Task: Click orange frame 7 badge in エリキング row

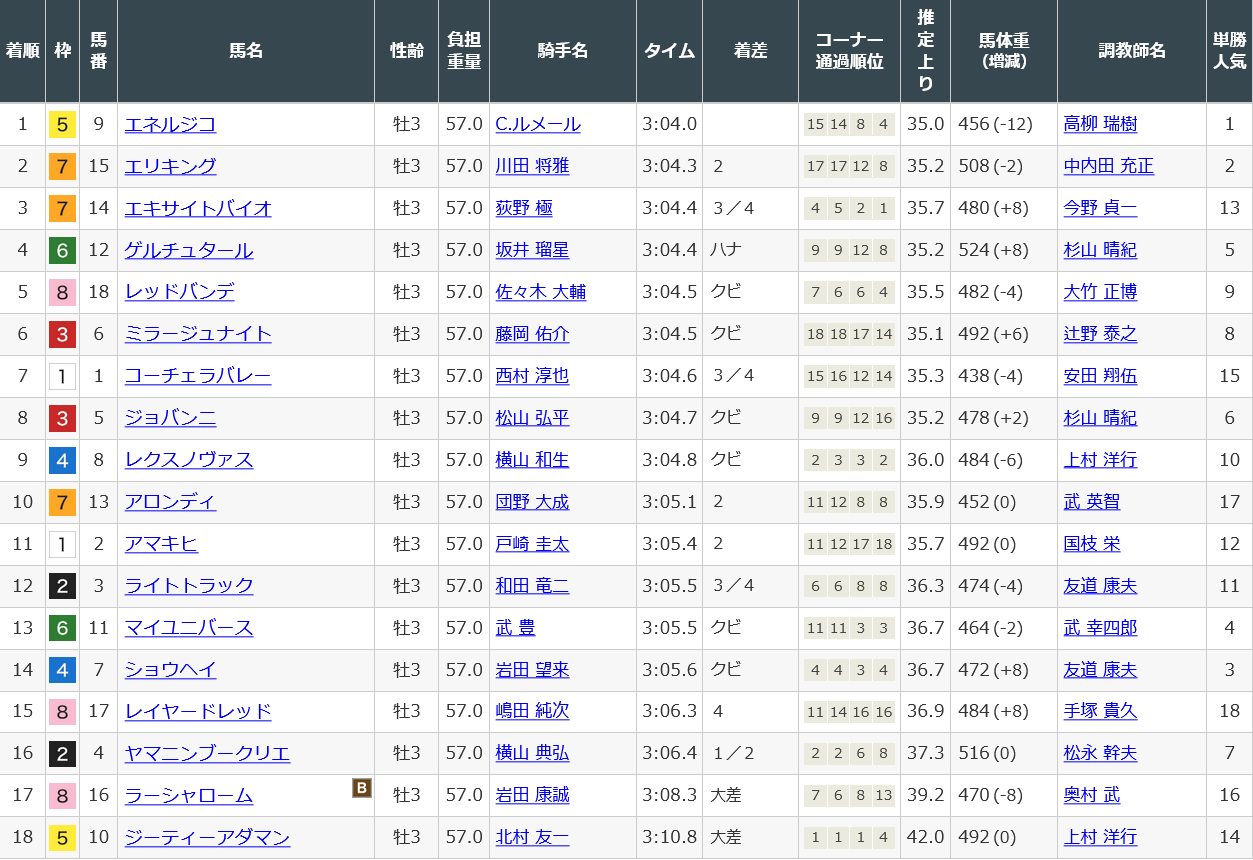Action: tap(62, 167)
